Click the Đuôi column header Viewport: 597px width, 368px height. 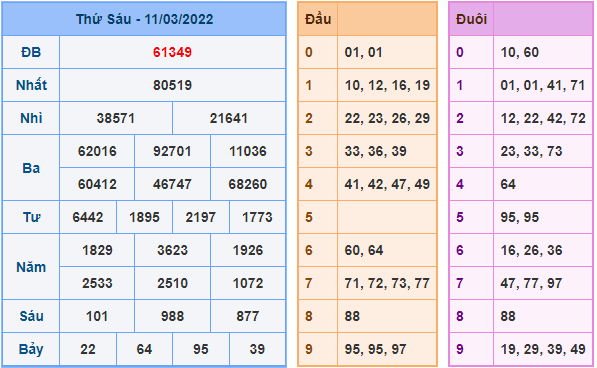pos(471,19)
